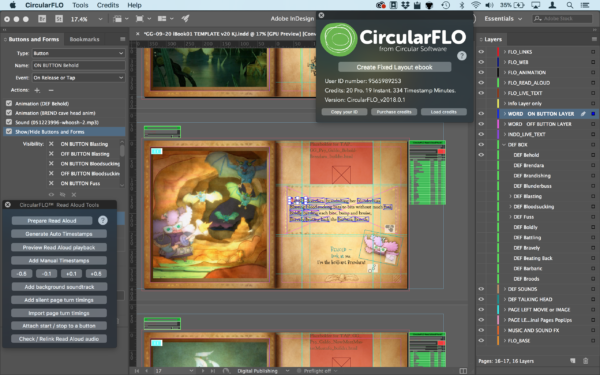Hide the FLO_LINKS layer
600x375 pixels.
click(x=481, y=52)
